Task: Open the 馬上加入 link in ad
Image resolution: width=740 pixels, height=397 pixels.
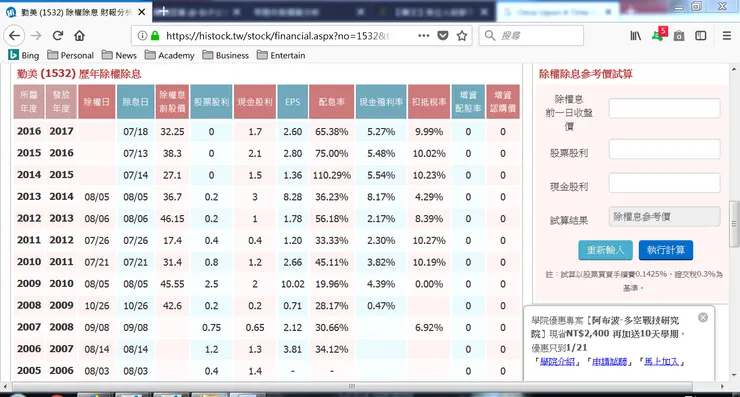Action: click(x=662, y=362)
